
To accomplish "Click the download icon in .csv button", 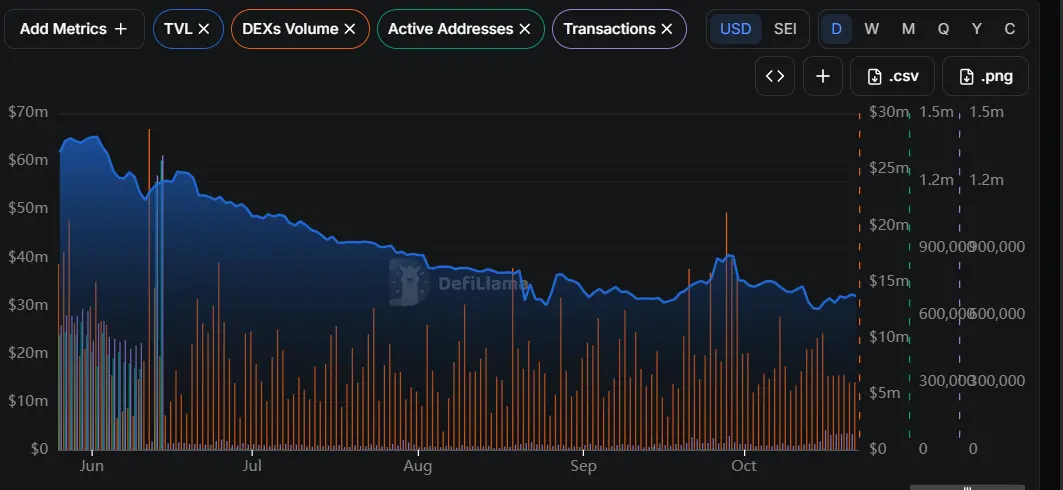I will click(875, 77).
